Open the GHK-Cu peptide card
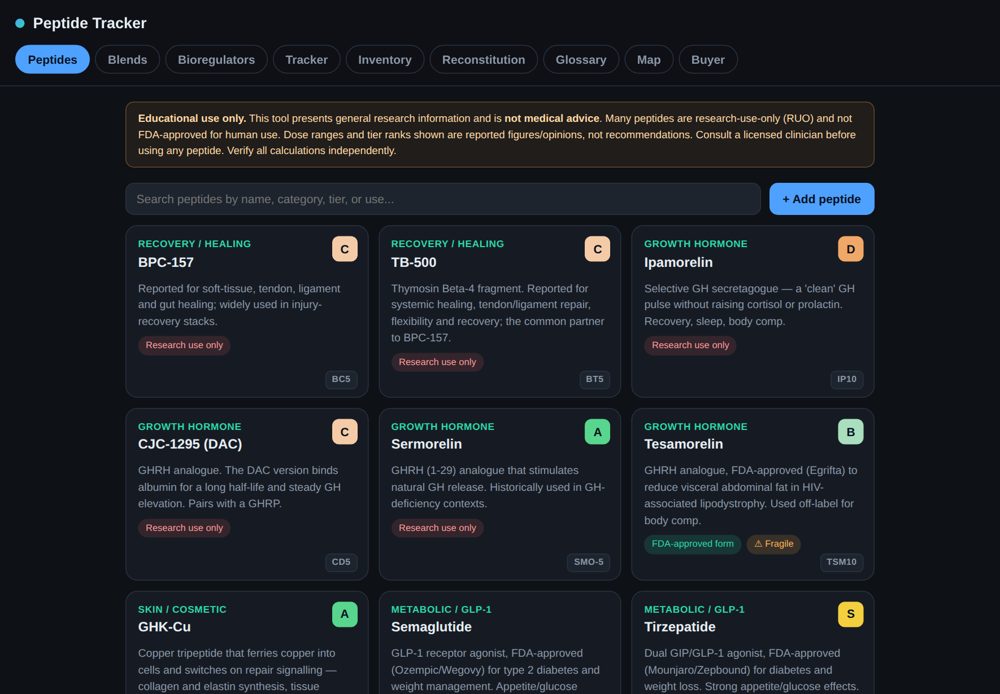The width and height of the screenshot is (1000, 694). [247, 643]
